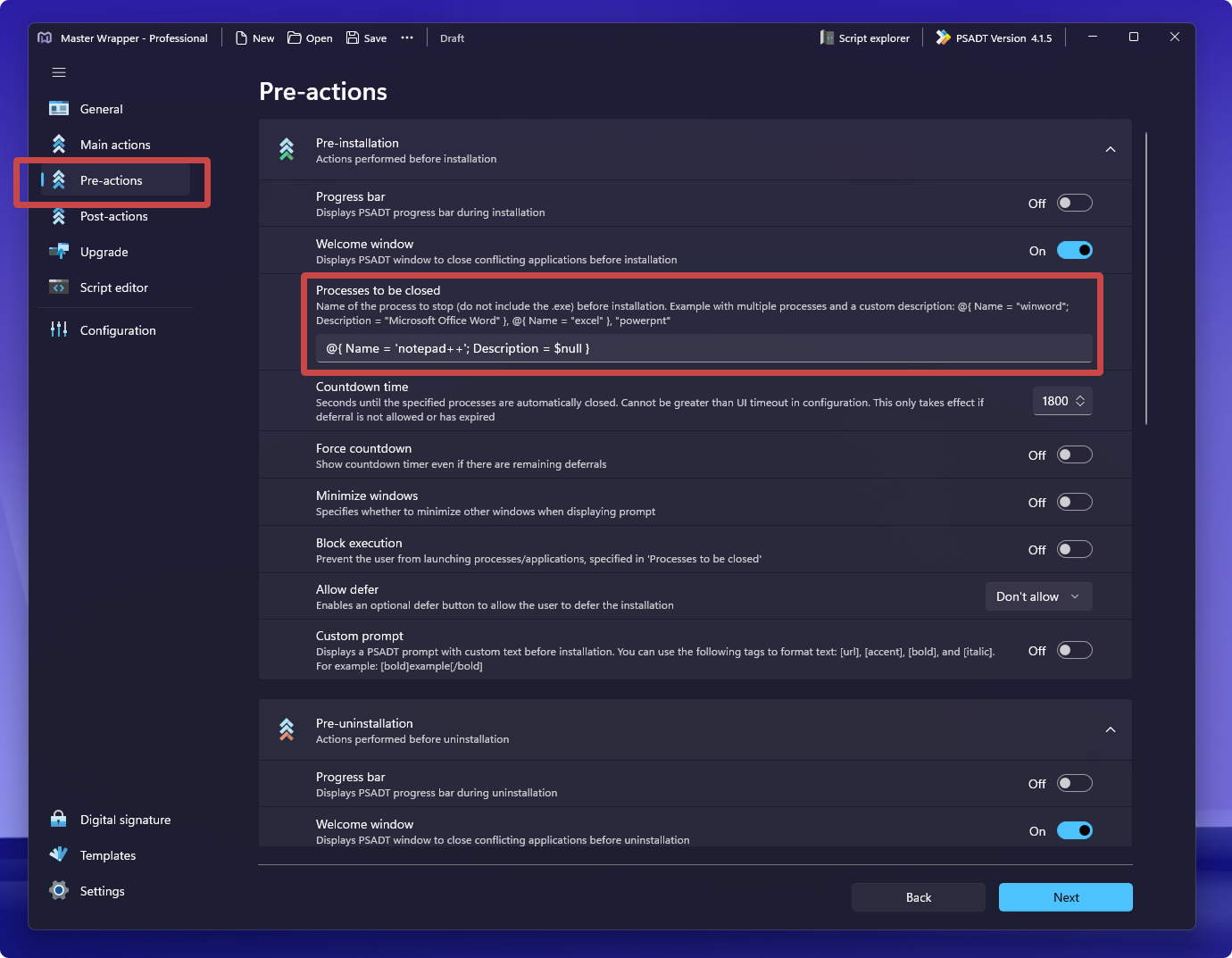
Task: Click the Upgrade icon in sidebar
Action: (59, 252)
